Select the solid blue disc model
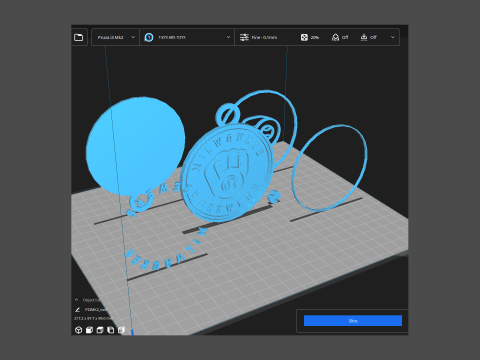480x360 pixels. pyautogui.click(x=135, y=147)
